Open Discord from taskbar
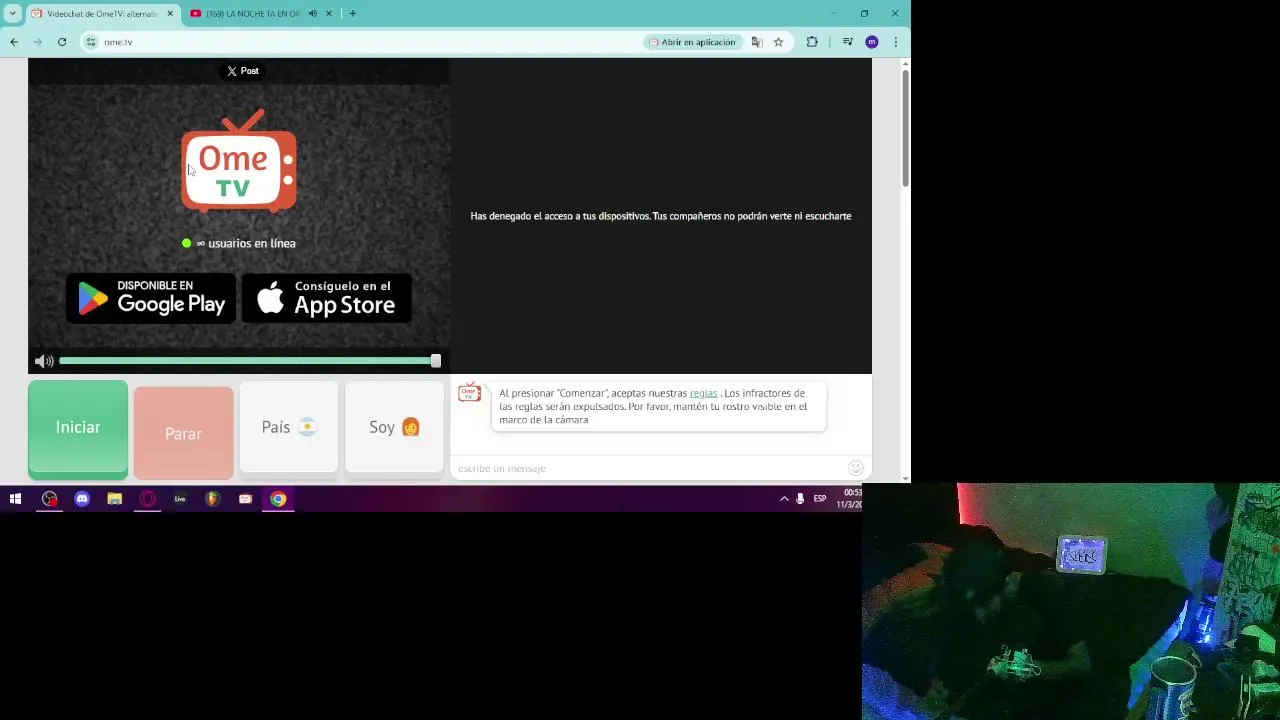Viewport: 1280px width, 720px height. [82, 499]
